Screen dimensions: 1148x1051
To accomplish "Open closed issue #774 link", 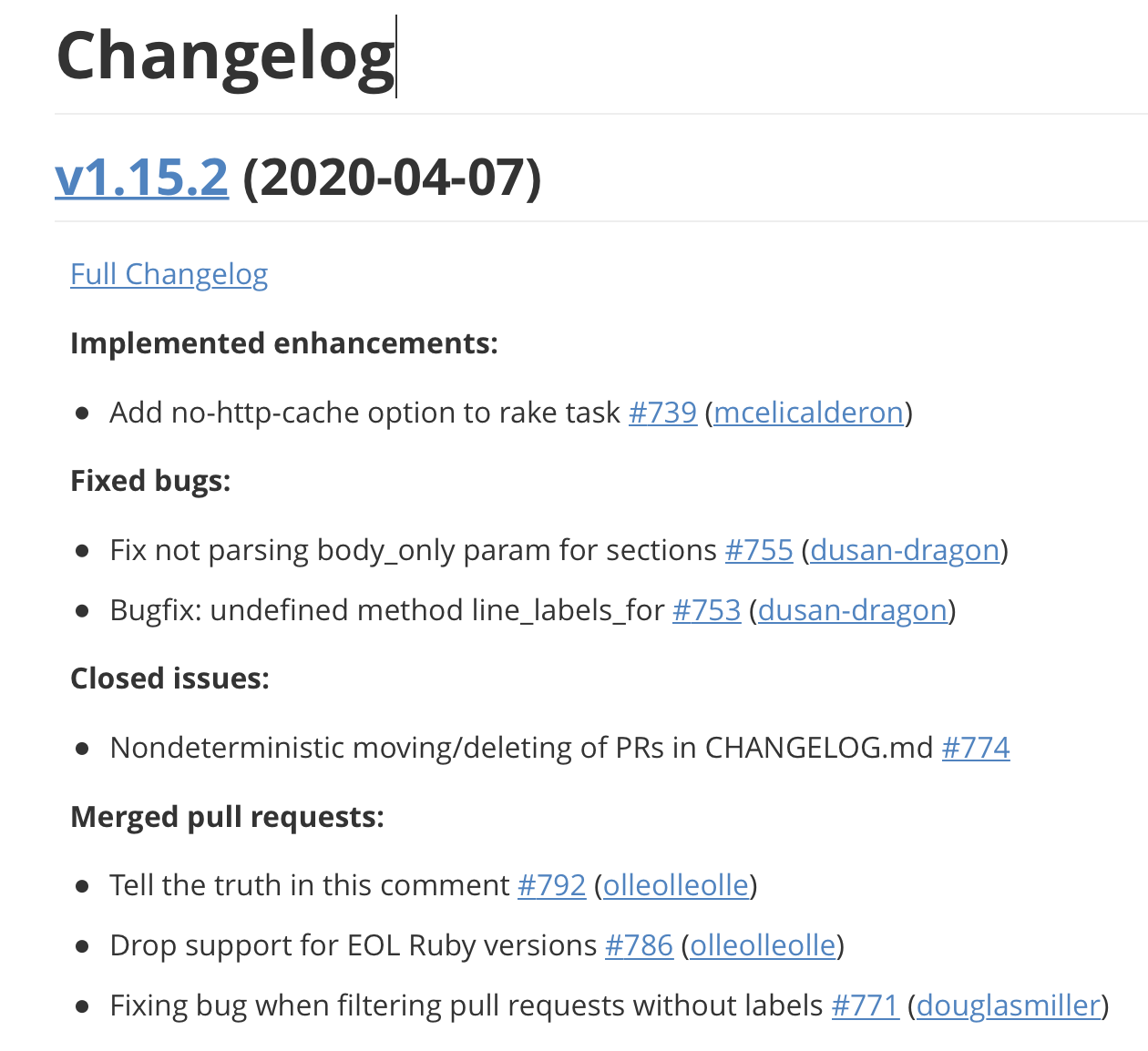I will tap(975, 748).
